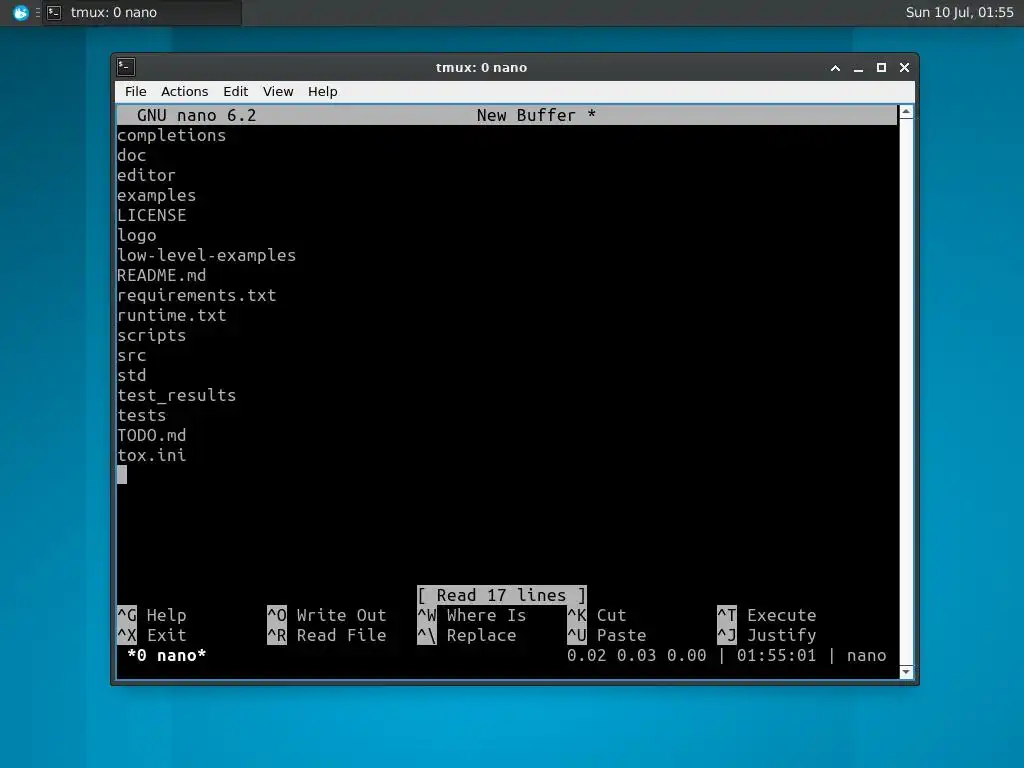Open the Actions menu

[184, 91]
